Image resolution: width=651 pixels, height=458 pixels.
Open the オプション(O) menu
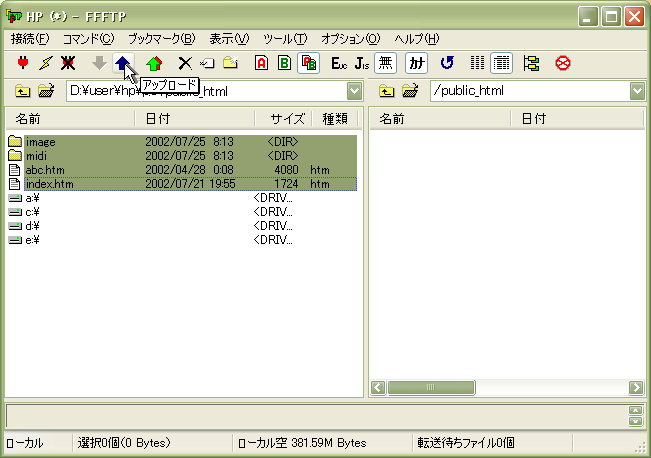click(x=350, y=39)
